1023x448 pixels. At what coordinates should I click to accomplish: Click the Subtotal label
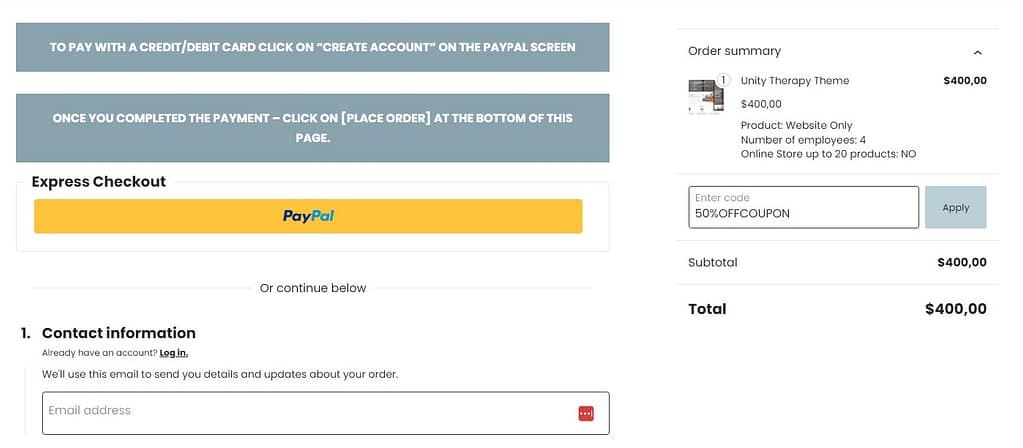pos(712,263)
